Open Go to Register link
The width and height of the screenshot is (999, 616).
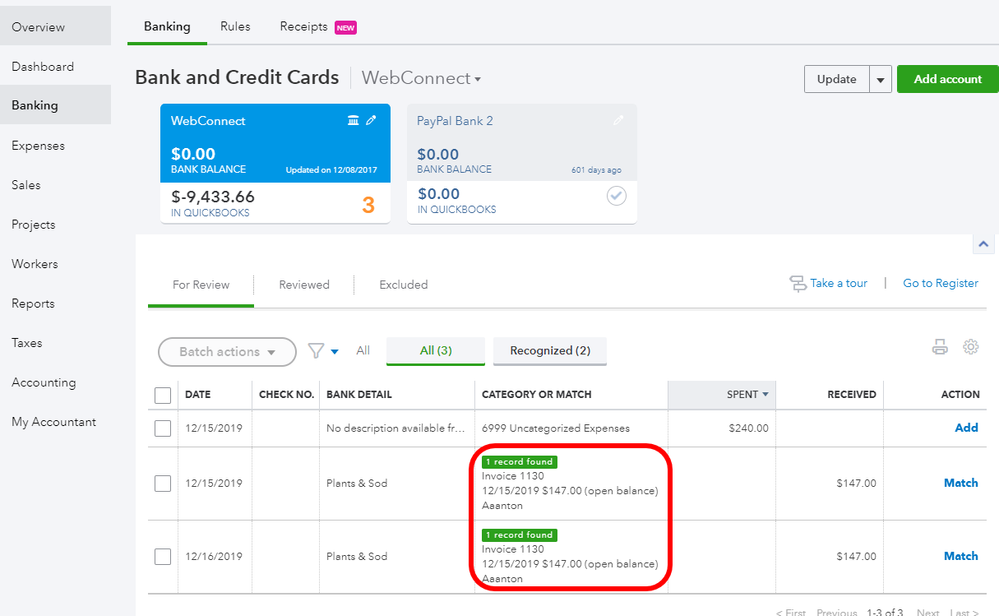coord(940,283)
